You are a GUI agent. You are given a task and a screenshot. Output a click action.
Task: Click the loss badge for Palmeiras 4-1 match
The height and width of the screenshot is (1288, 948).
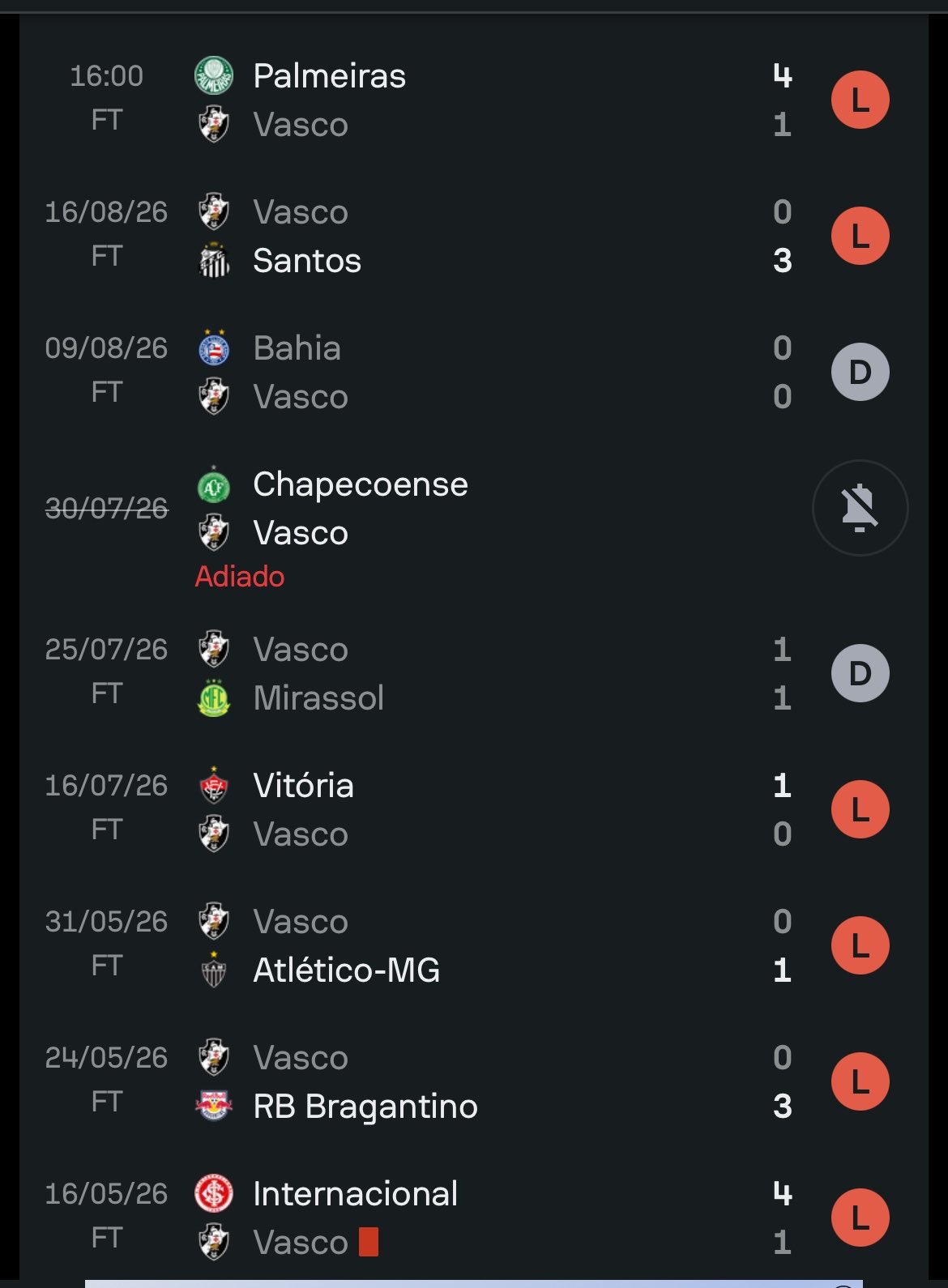(x=860, y=100)
